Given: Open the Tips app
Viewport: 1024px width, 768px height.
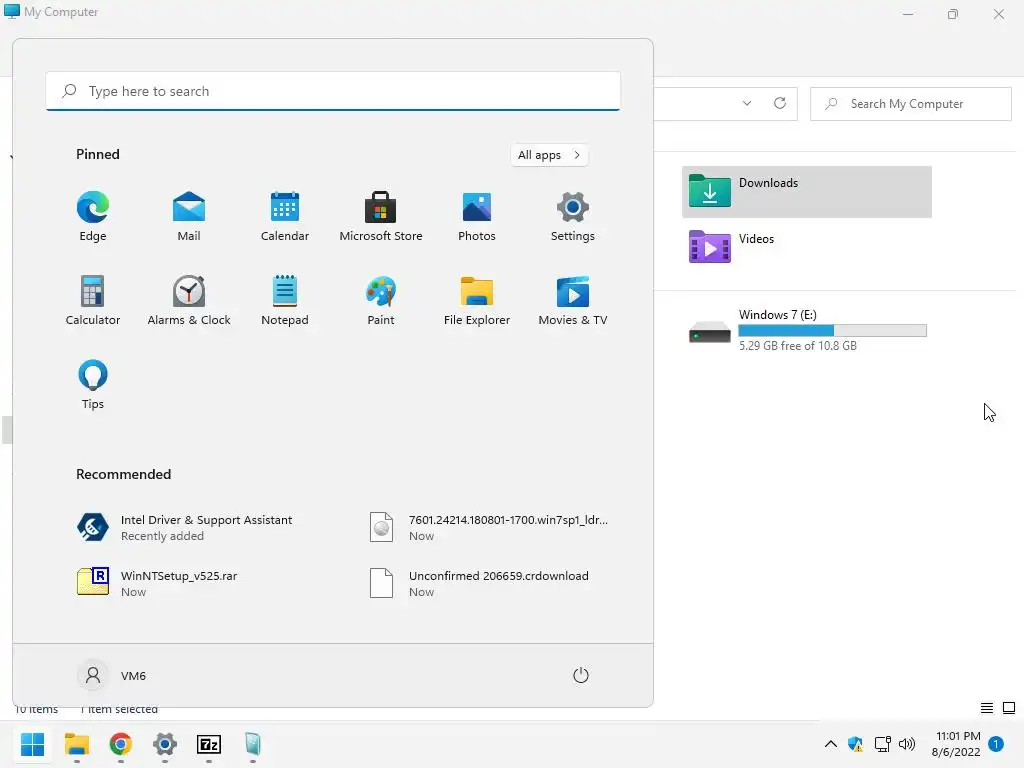Looking at the screenshot, I should coord(93,385).
